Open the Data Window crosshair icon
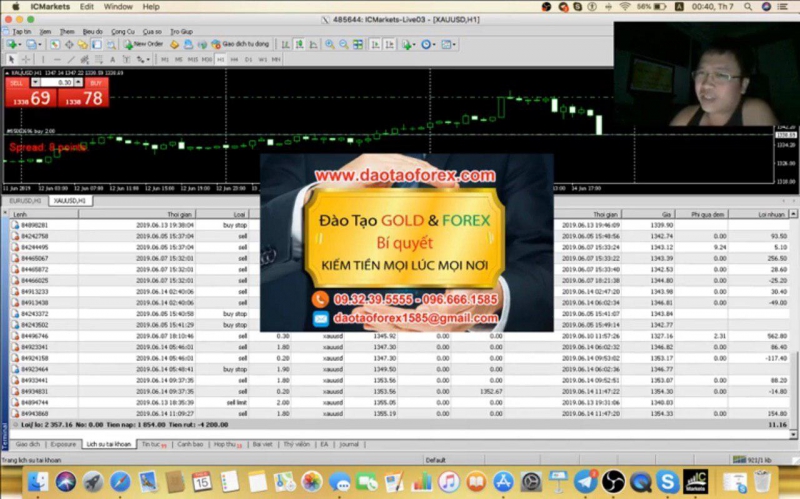Screen dimensions: 800x499 pos(69,44)
